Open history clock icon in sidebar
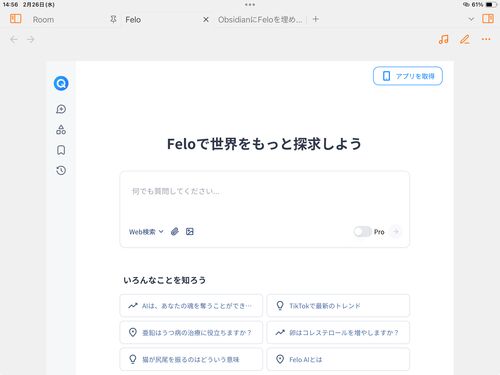This screenshot has width=500, height=375. (x=61, y=170)
